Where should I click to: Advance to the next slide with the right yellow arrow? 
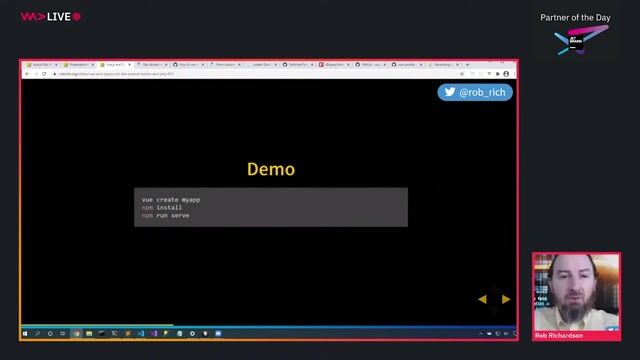coord(506,299)
